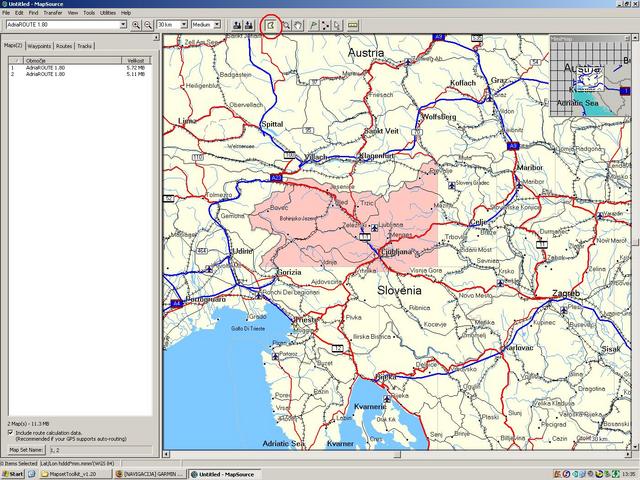This screenshot has height=480, width=640.
Task: Open the Help menu
Action: pos(126,13)
